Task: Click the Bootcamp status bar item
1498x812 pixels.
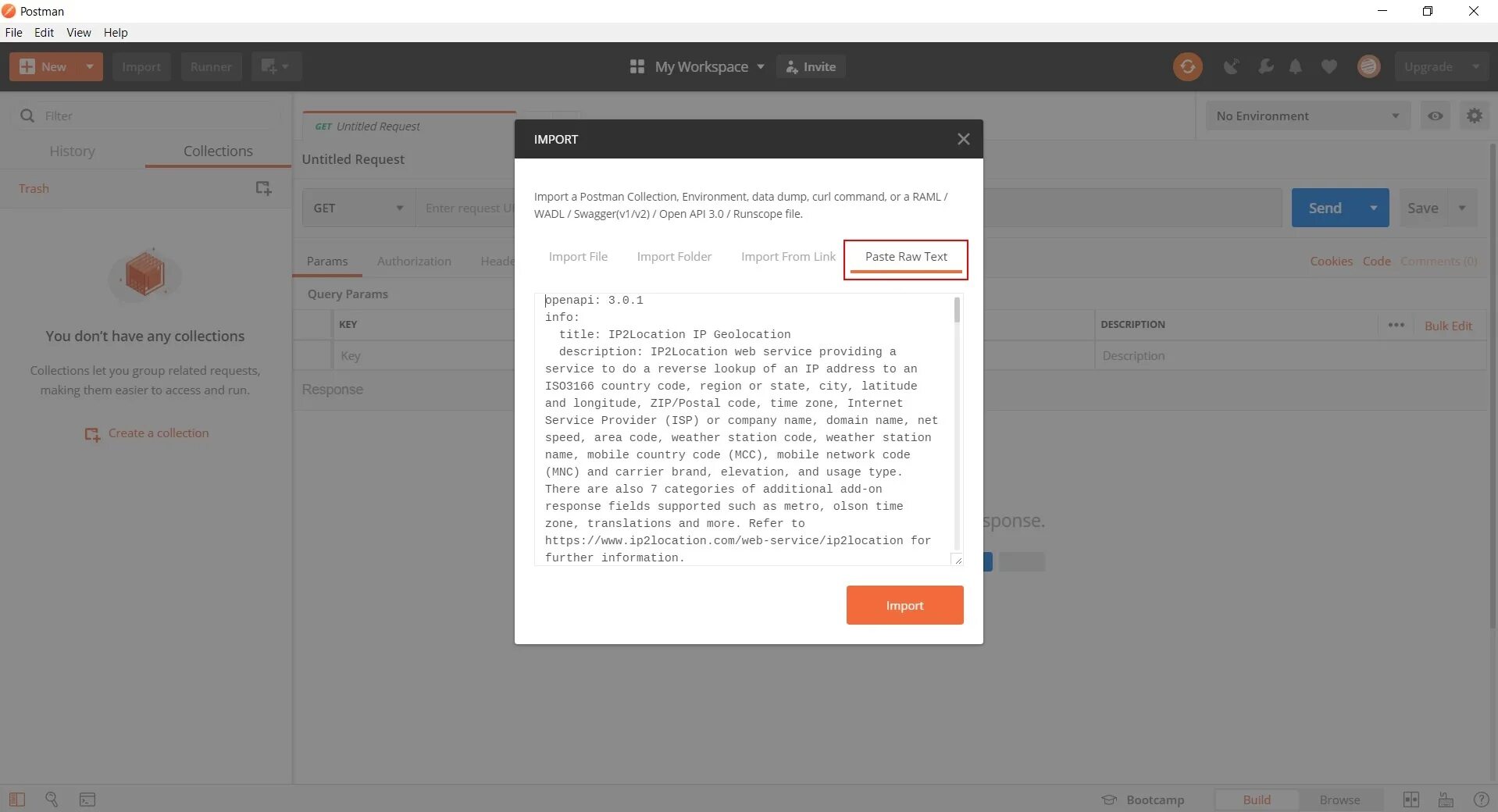Action: pyautogui.click(x=1143, y=800)
